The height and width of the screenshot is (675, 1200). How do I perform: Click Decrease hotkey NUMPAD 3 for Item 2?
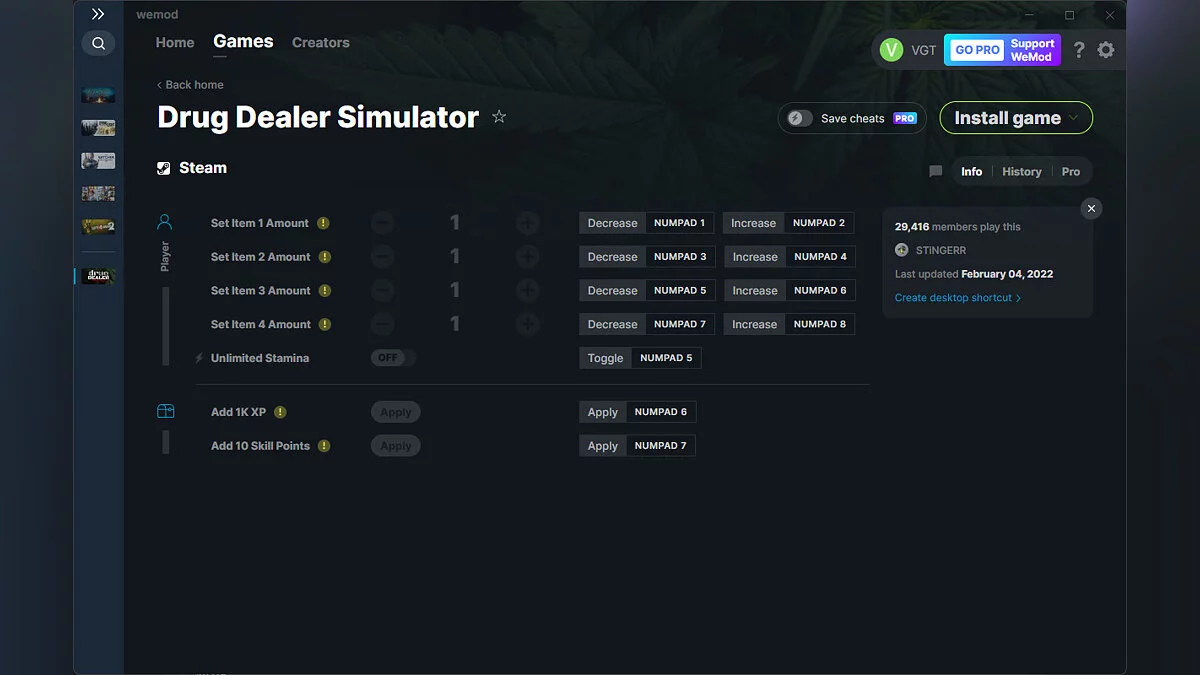(647, 257)
